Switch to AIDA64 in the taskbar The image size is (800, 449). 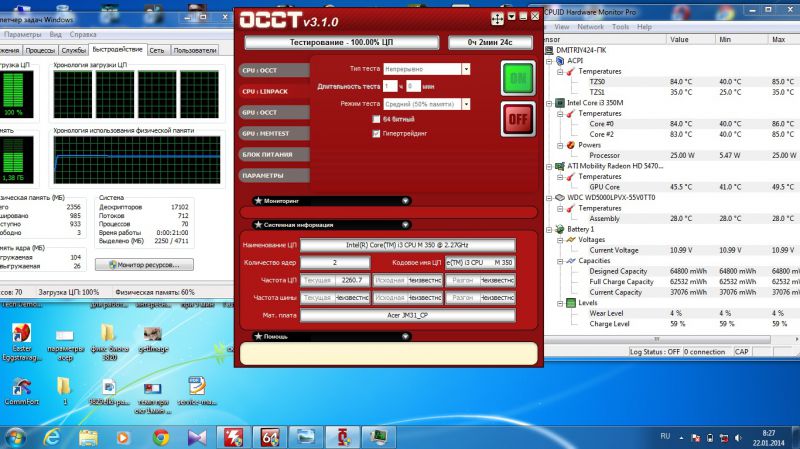(270, 438)
